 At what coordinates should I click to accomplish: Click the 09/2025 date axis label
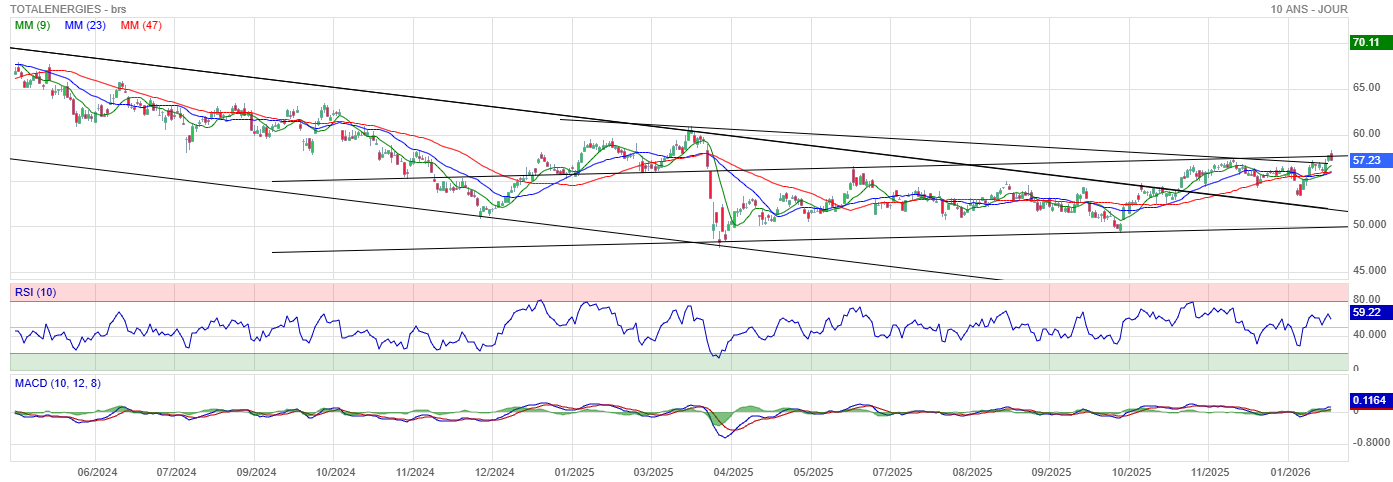(x=1051, y=471)
